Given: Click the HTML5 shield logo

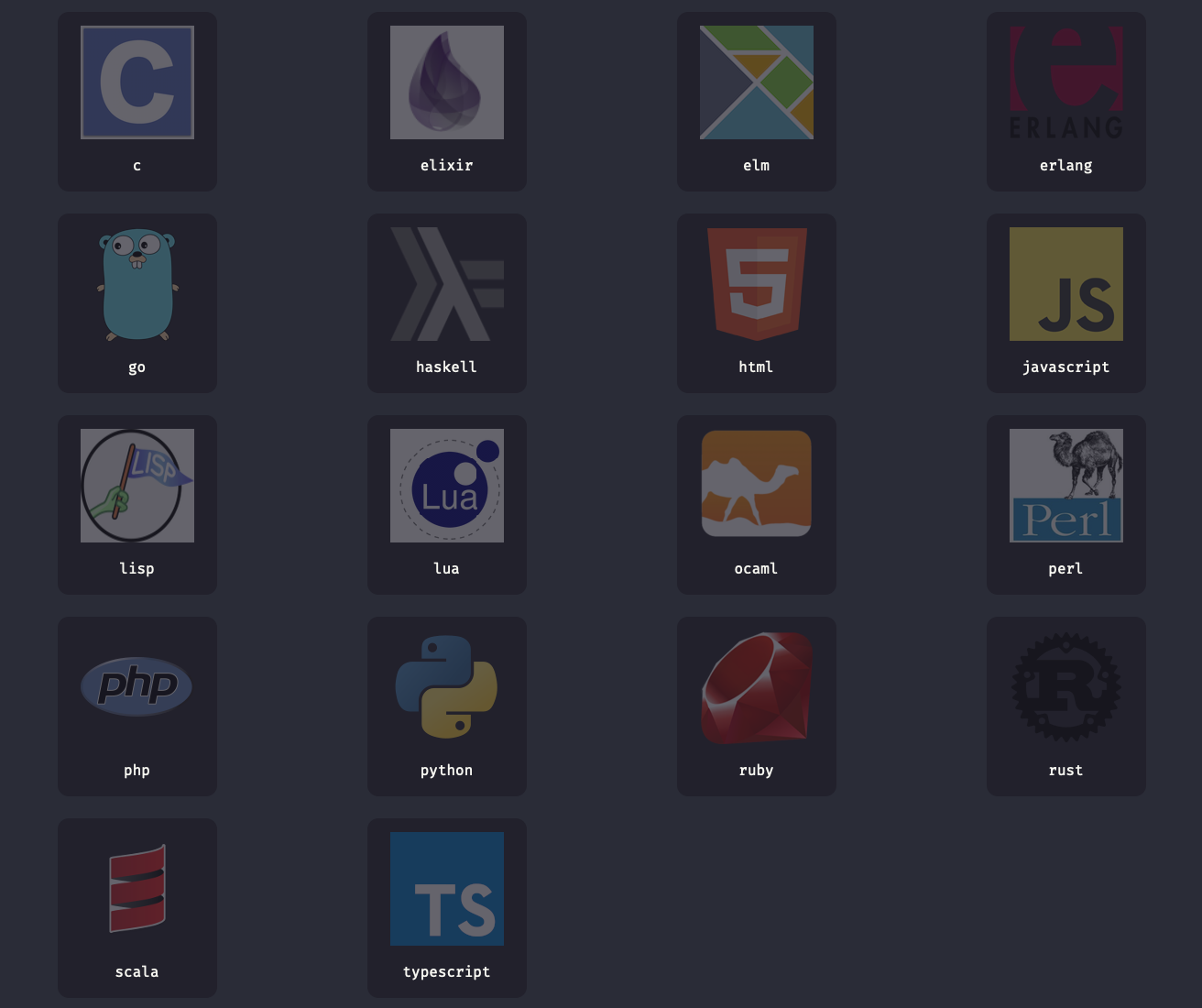Looking at the screenshot, I should pyautogui.click(x=757, y=284).
